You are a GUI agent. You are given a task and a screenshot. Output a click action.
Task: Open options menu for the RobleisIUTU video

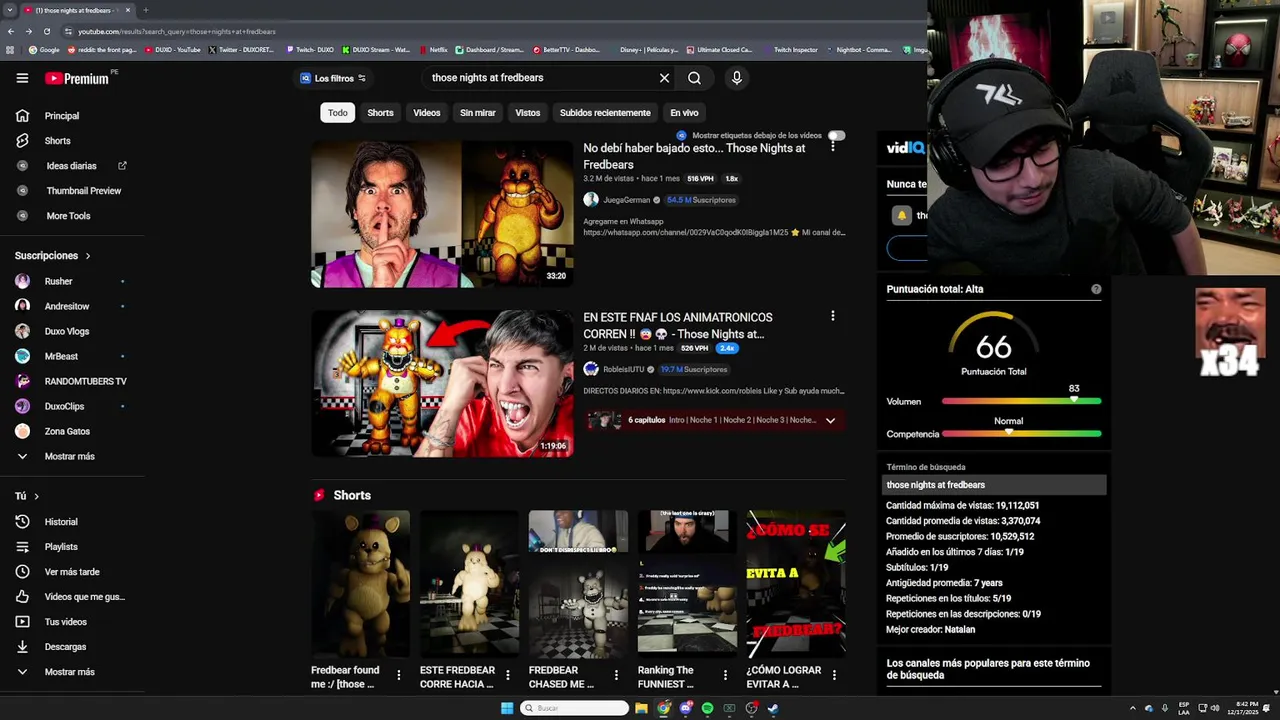[x=832, y=316]
